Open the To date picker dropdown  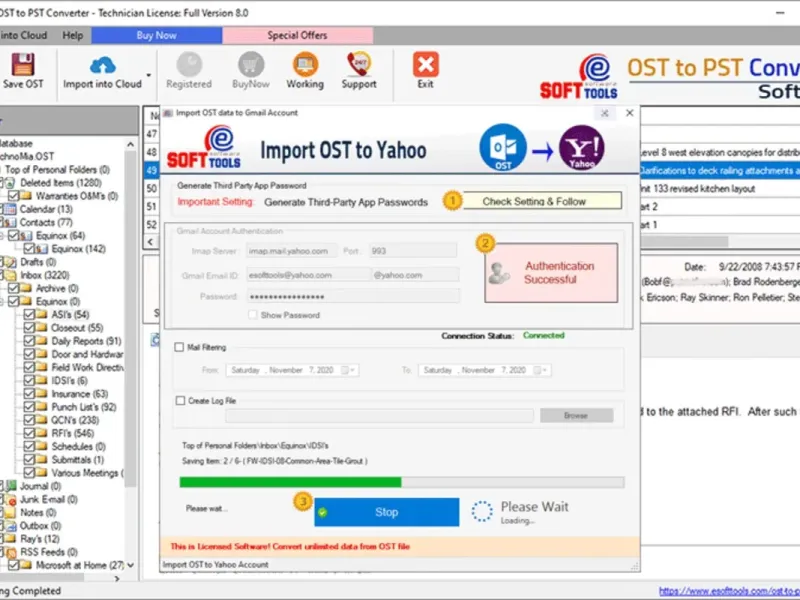point(545,370)
